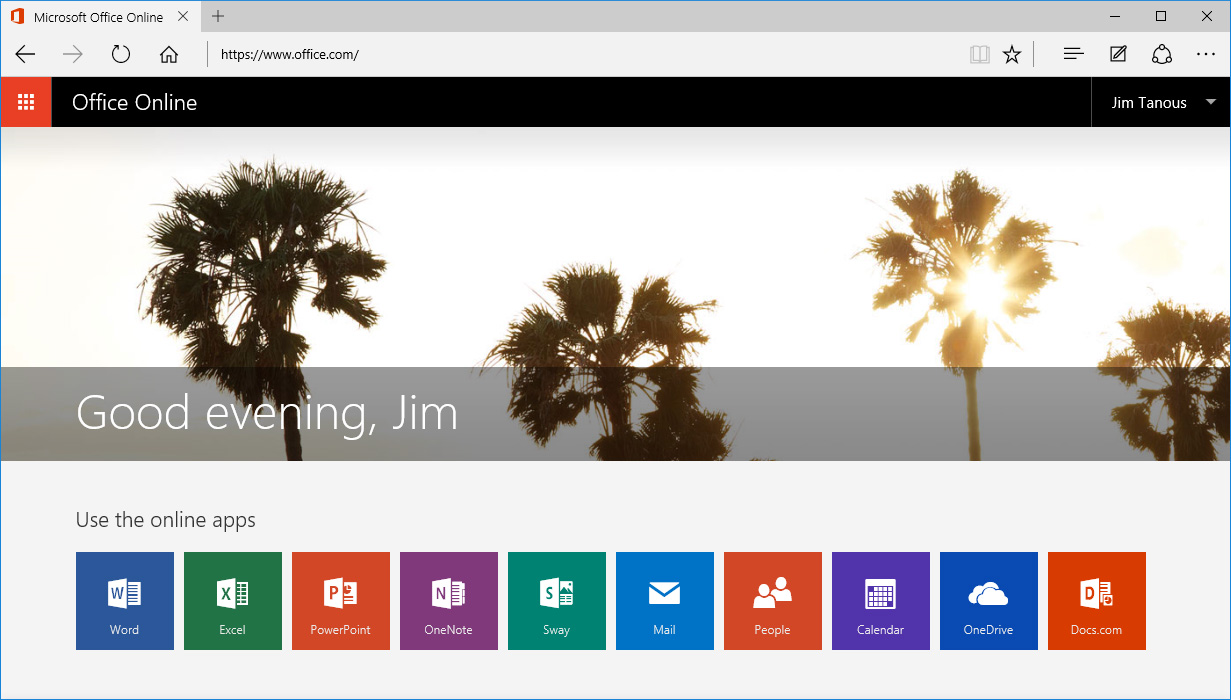Go to the browser home page
Viewport: 1231px width, 700px height.
pos(169,54)
